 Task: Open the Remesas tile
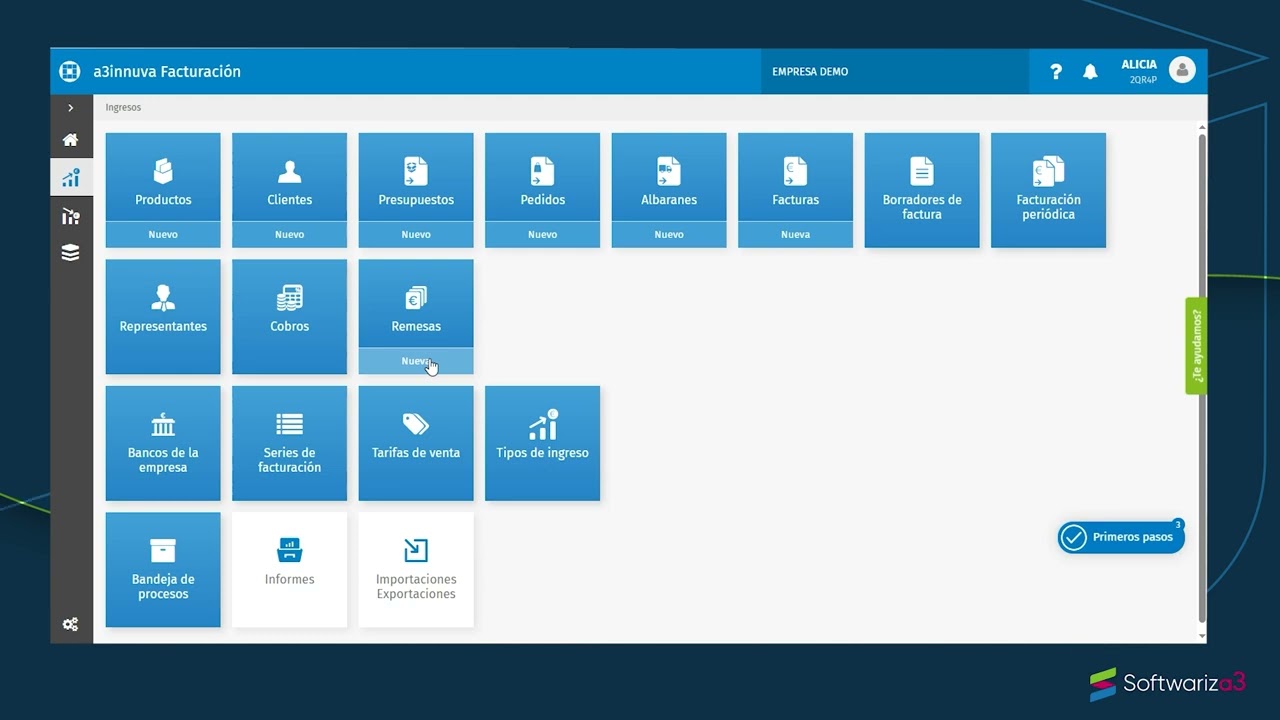coord(416,304)
